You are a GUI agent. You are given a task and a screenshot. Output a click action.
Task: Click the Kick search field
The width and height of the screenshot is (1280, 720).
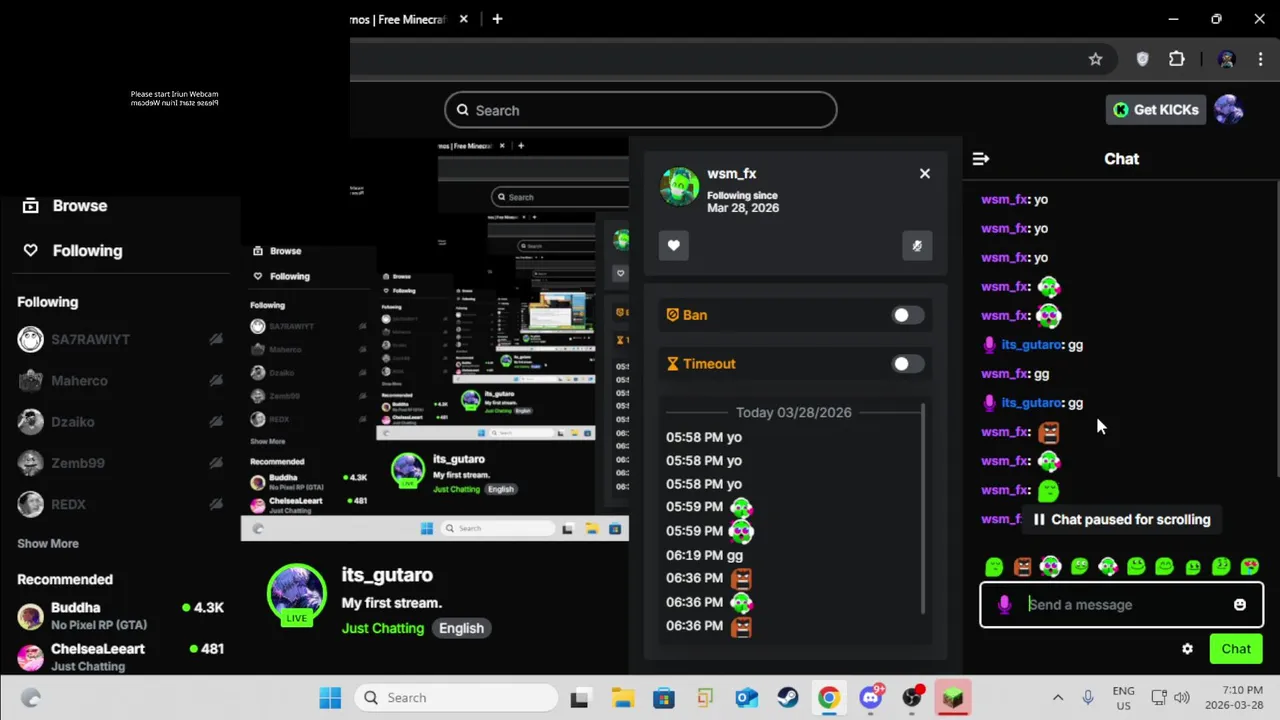[640, 110]
